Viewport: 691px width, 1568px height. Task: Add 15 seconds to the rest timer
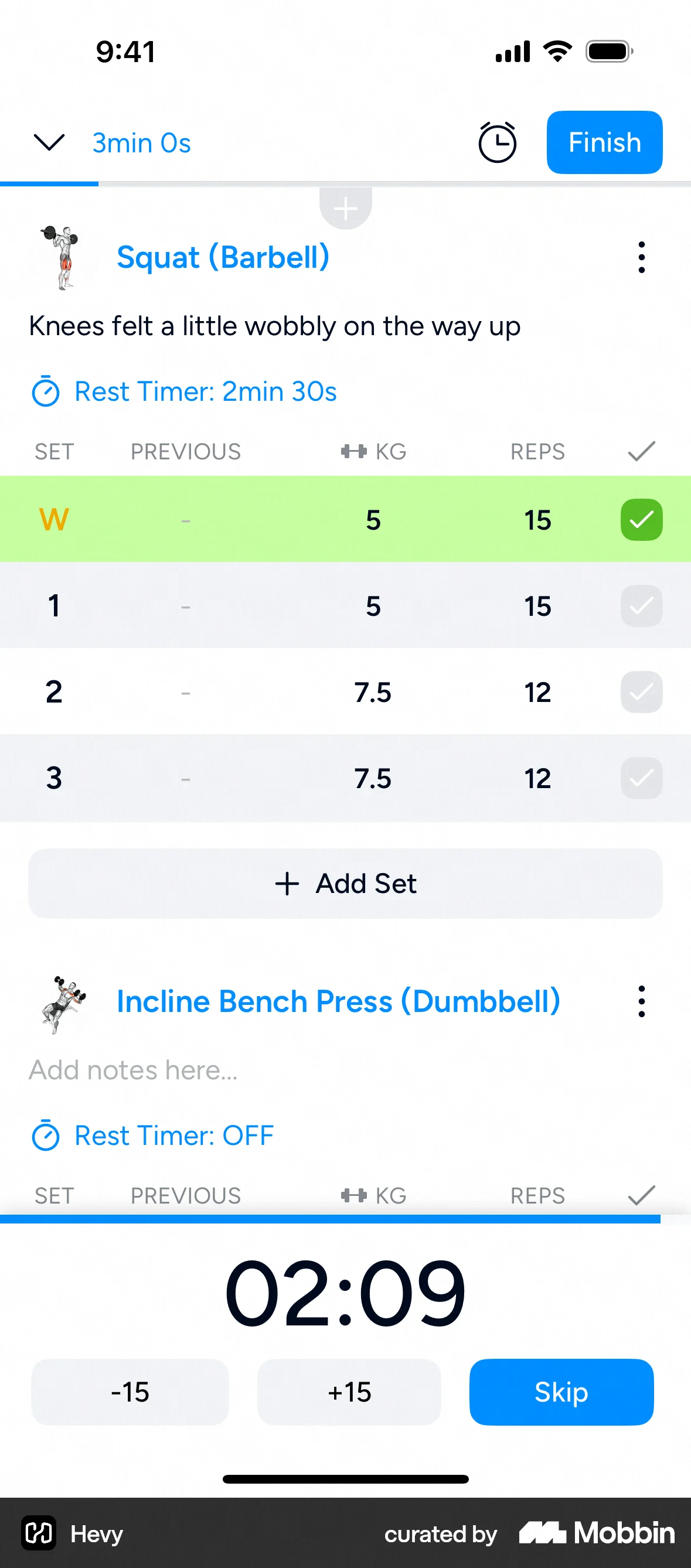click(349, 1392)
